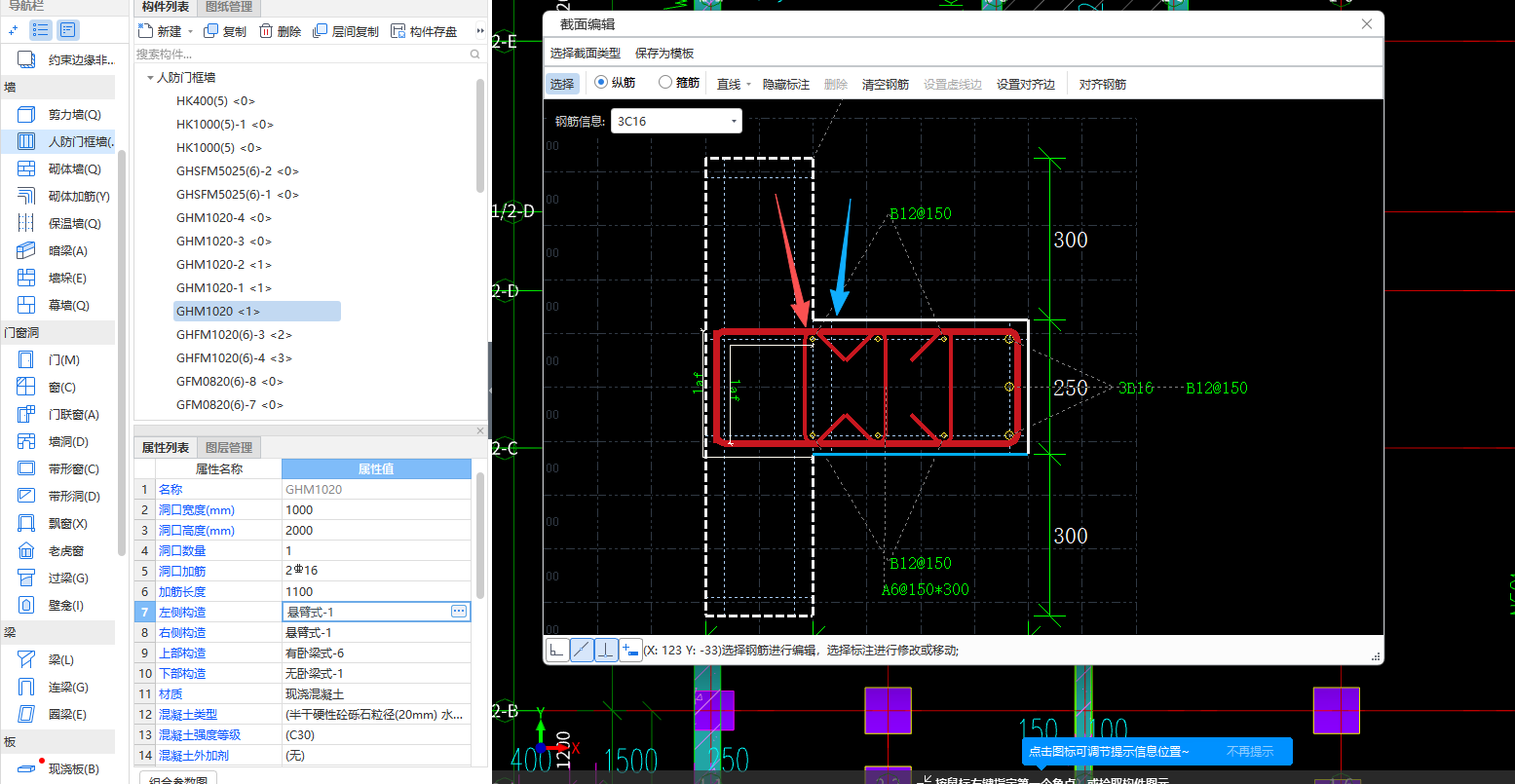Toggle the orthogonal mode icon in status bar
This screenshot has height=784, width=1515.
[x=556, y=650]
